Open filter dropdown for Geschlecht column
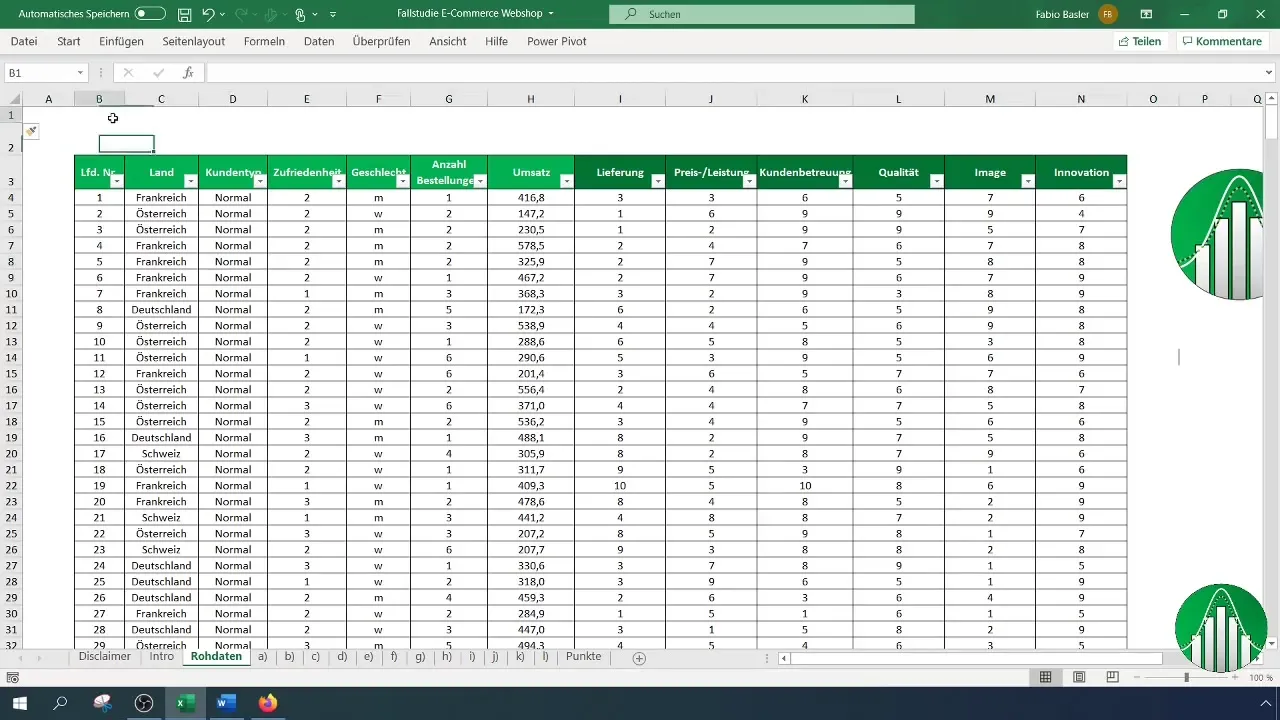The width and height of the screenshot is (1280, 720). 403,181
